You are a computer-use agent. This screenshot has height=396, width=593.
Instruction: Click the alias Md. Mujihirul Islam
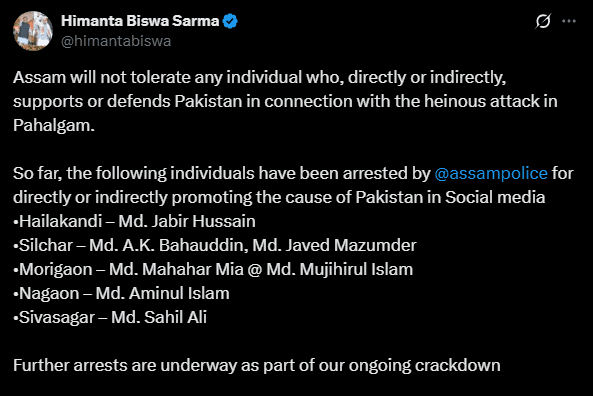tap(340, 269)
